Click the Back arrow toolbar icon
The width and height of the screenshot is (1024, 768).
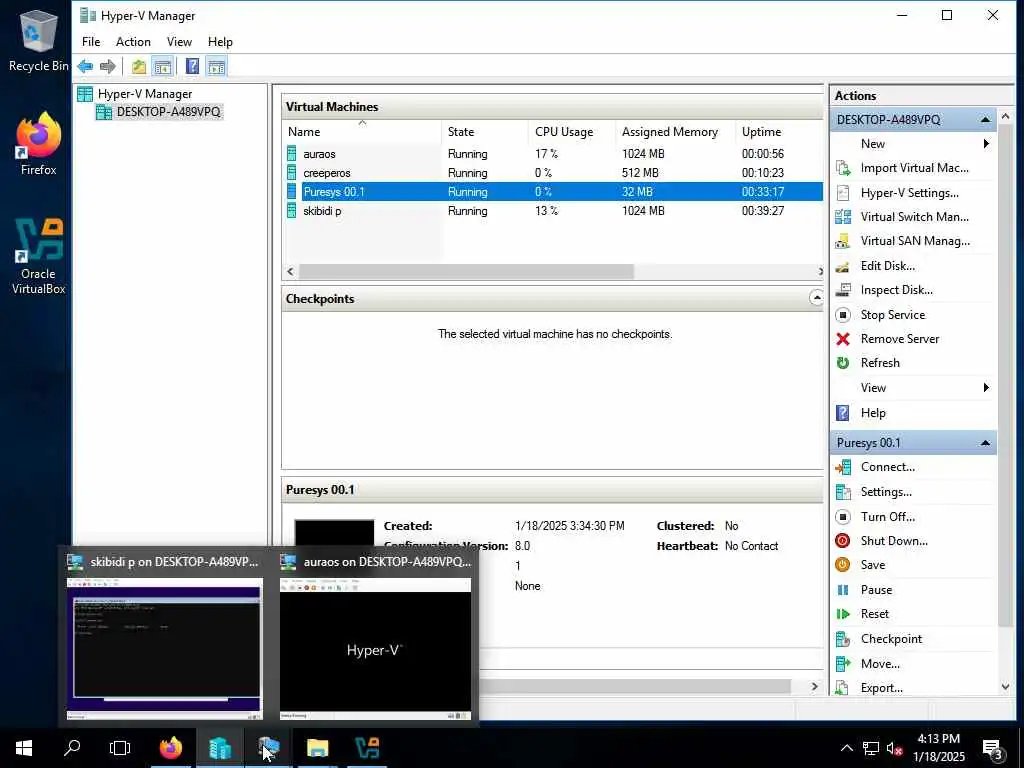85,67
